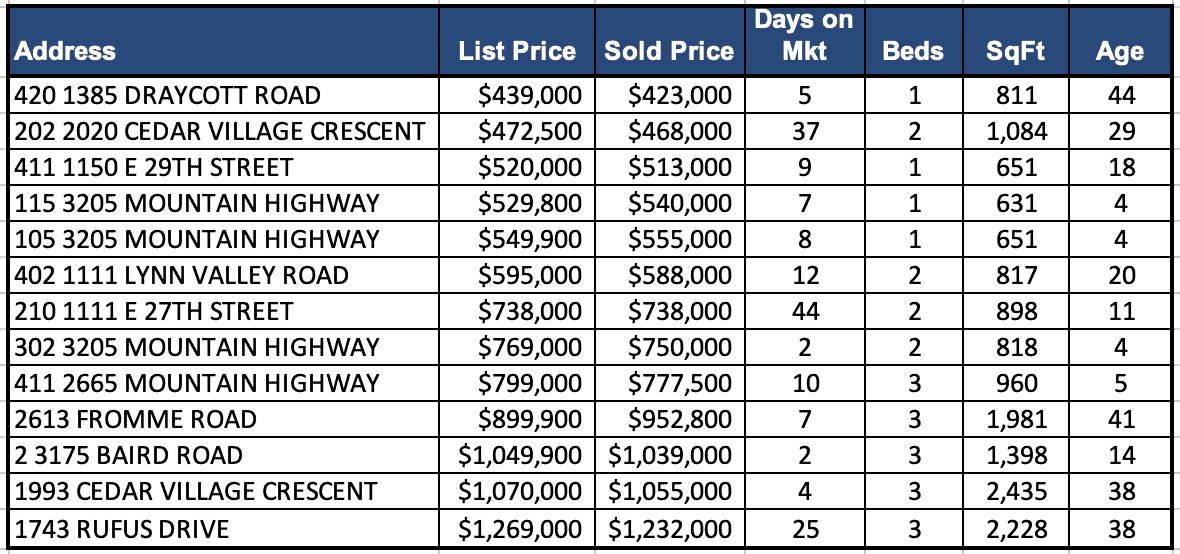Click the Address column header

pos(66,51)
